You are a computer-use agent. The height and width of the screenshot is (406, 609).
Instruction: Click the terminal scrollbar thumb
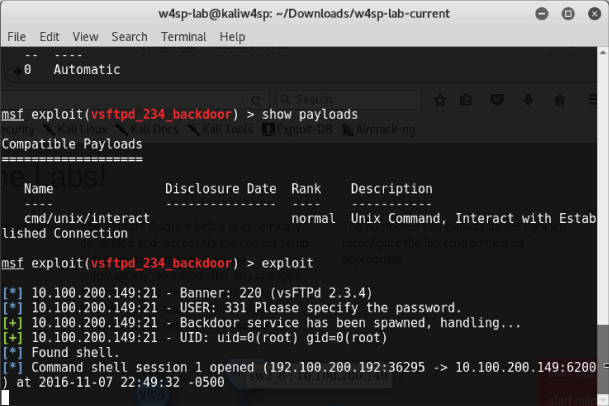click(x=603, y=359)
